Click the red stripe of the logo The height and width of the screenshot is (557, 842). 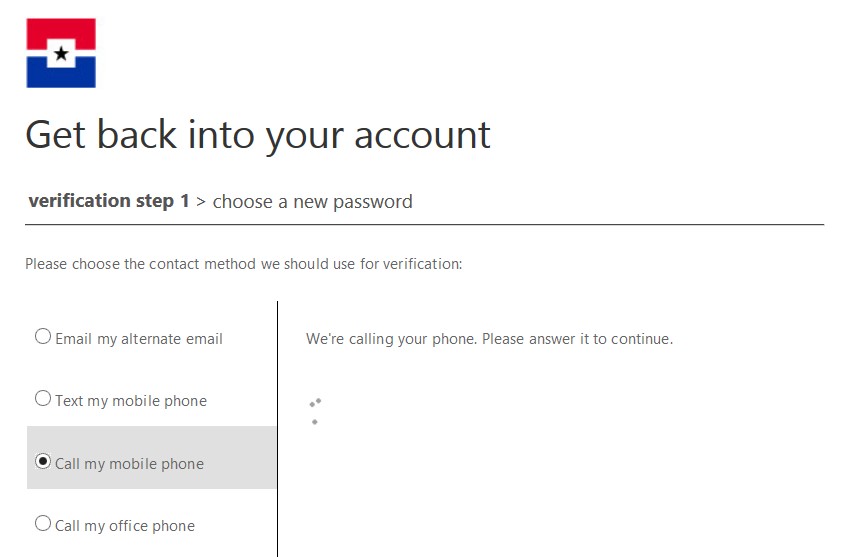[61, 29]
